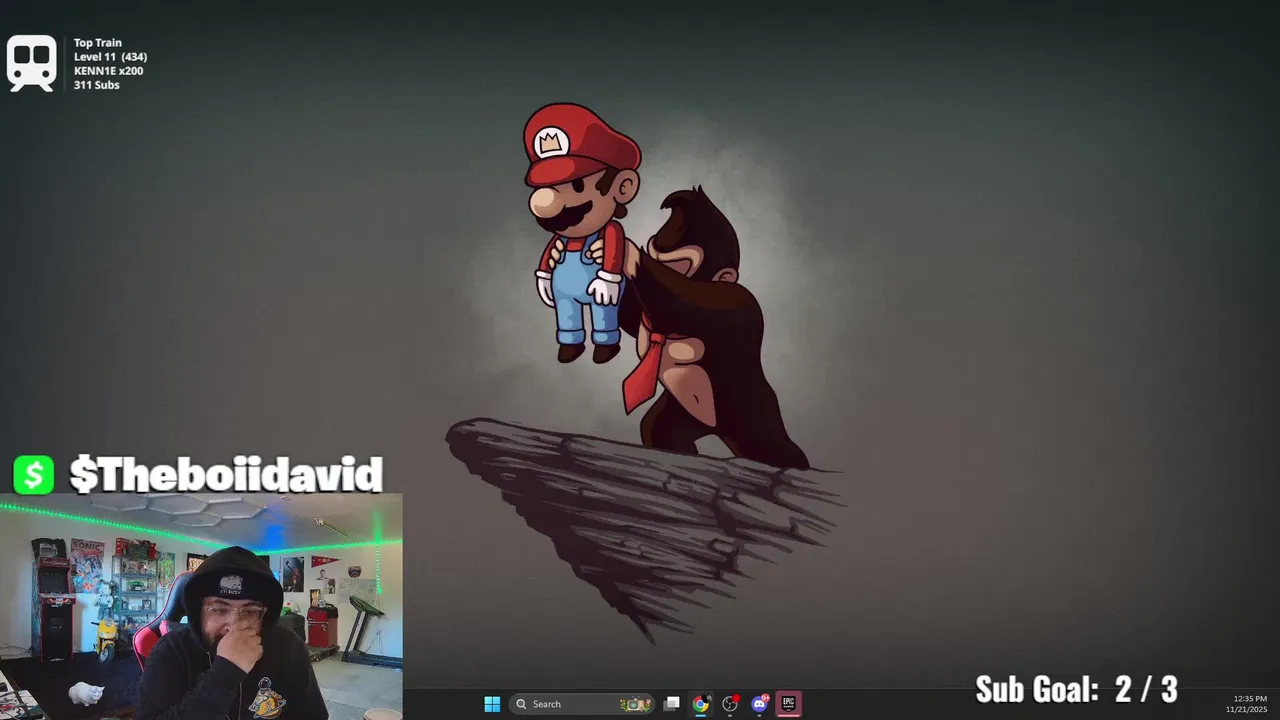This screenshot has height=720, width=1280.
Task: Click the hype train icon overlay
Action: (x=31, y=64)
